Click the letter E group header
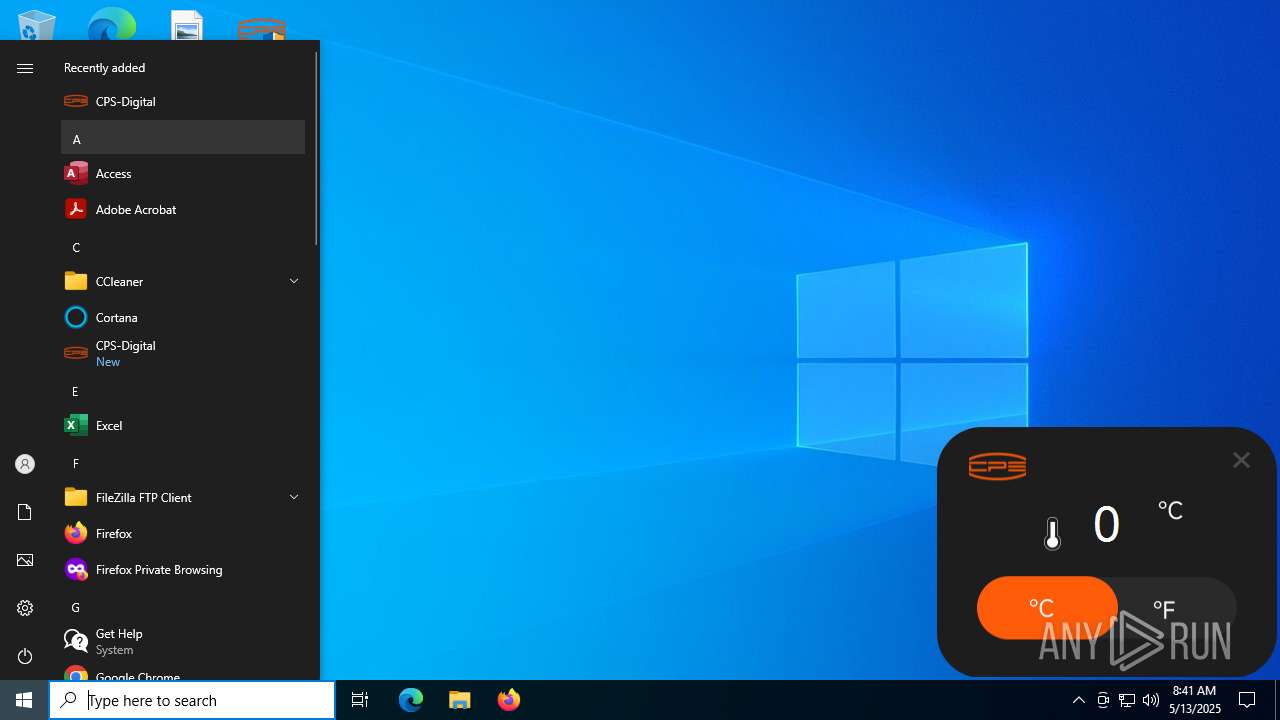This screenshot has width=1280, height=720. (x=183, y=390)
